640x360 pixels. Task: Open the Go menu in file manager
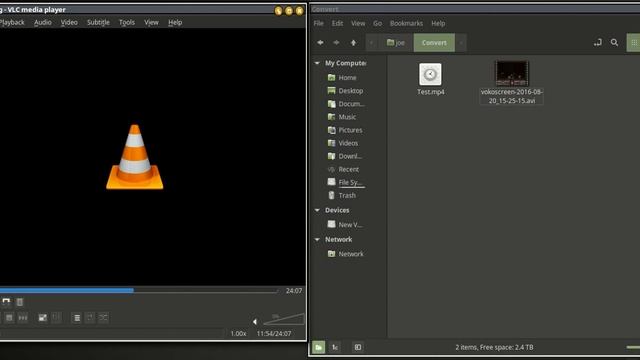click(378, 23)
